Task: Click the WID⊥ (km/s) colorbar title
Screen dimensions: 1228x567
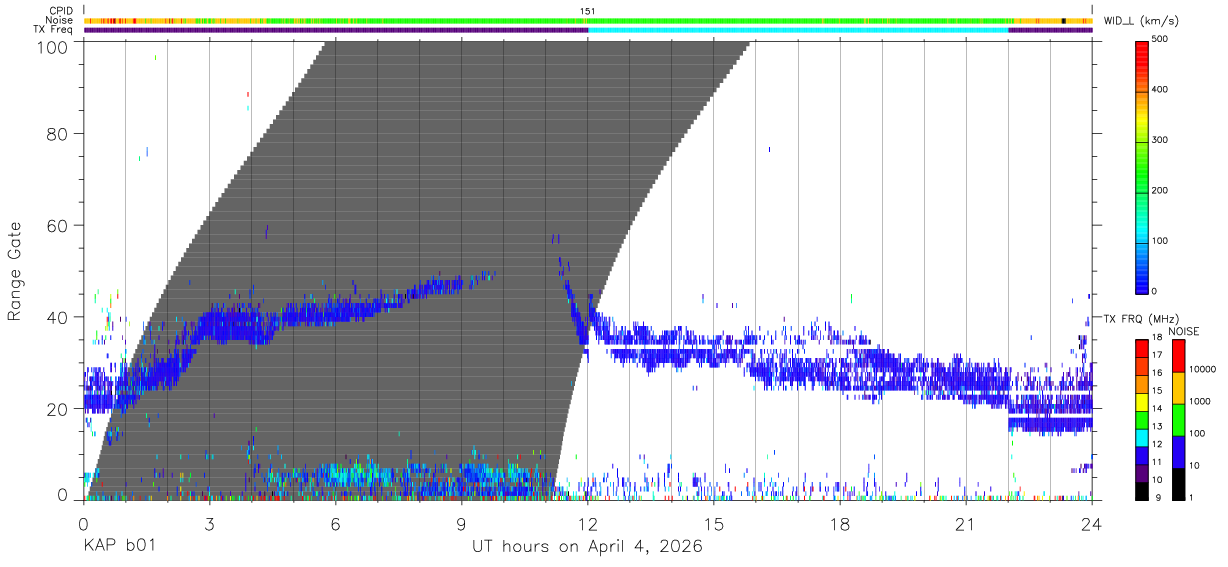Action: point(1141,20)
